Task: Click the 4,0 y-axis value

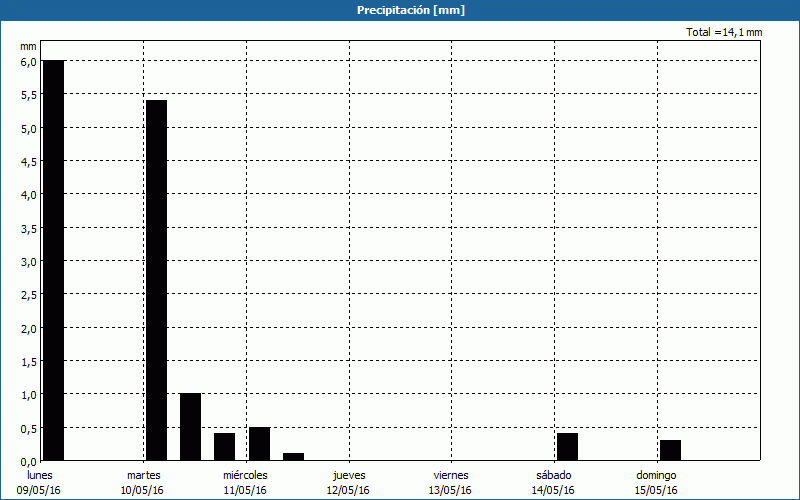Action: tap(29, 195)
